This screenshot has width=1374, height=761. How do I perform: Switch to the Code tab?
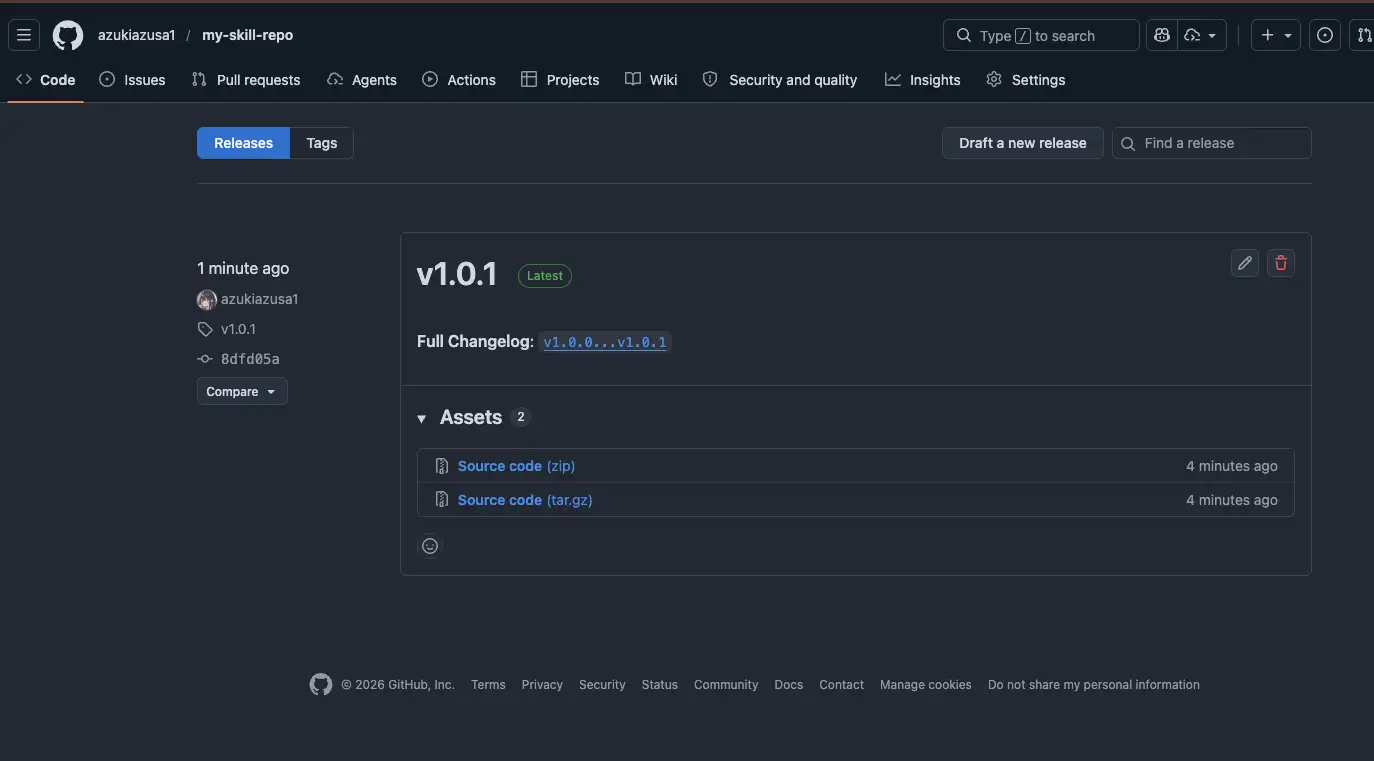coord(46,80)
